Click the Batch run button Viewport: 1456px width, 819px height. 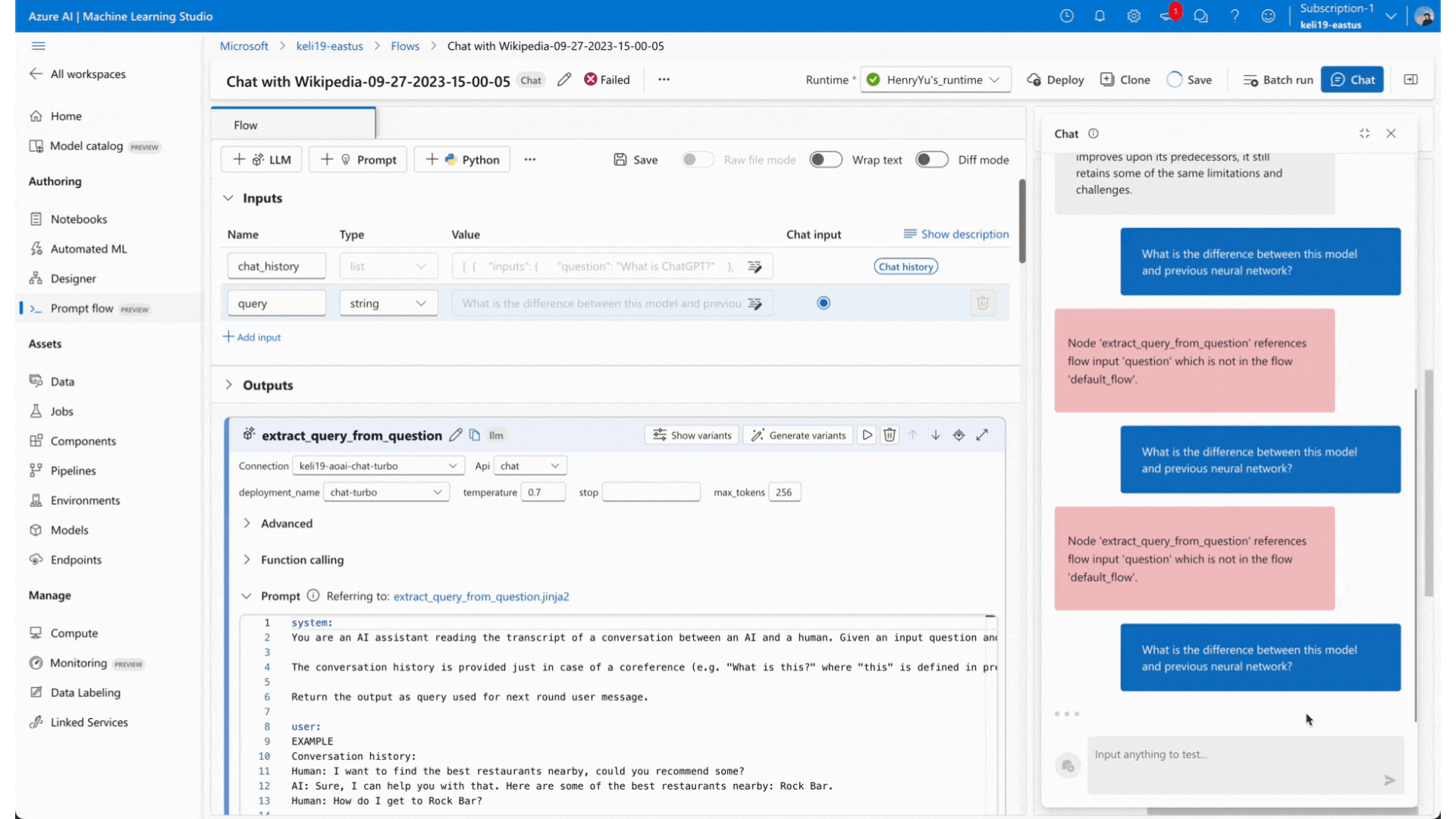[x=1278, y=80]
